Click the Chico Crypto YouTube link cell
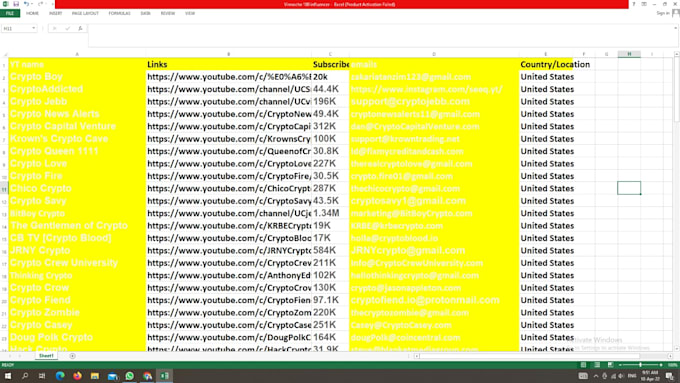 (x=229, y=189)
